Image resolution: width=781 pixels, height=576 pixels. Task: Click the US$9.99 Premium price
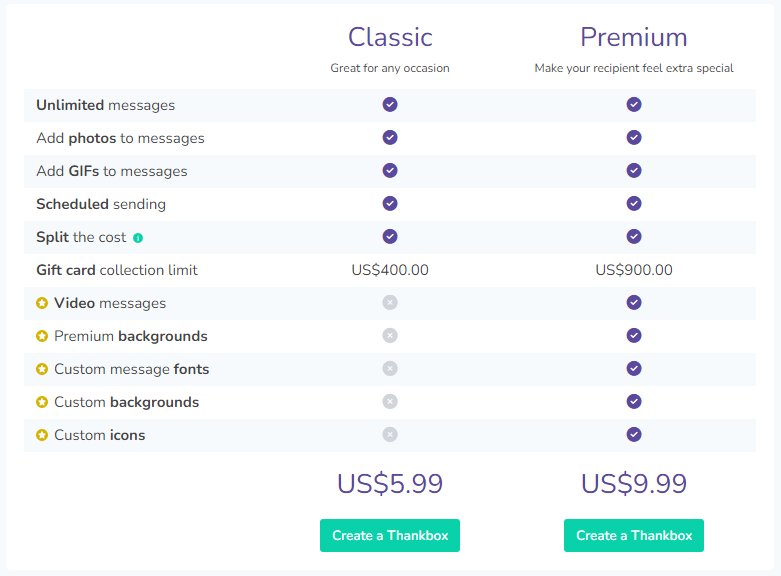[634, 483]
